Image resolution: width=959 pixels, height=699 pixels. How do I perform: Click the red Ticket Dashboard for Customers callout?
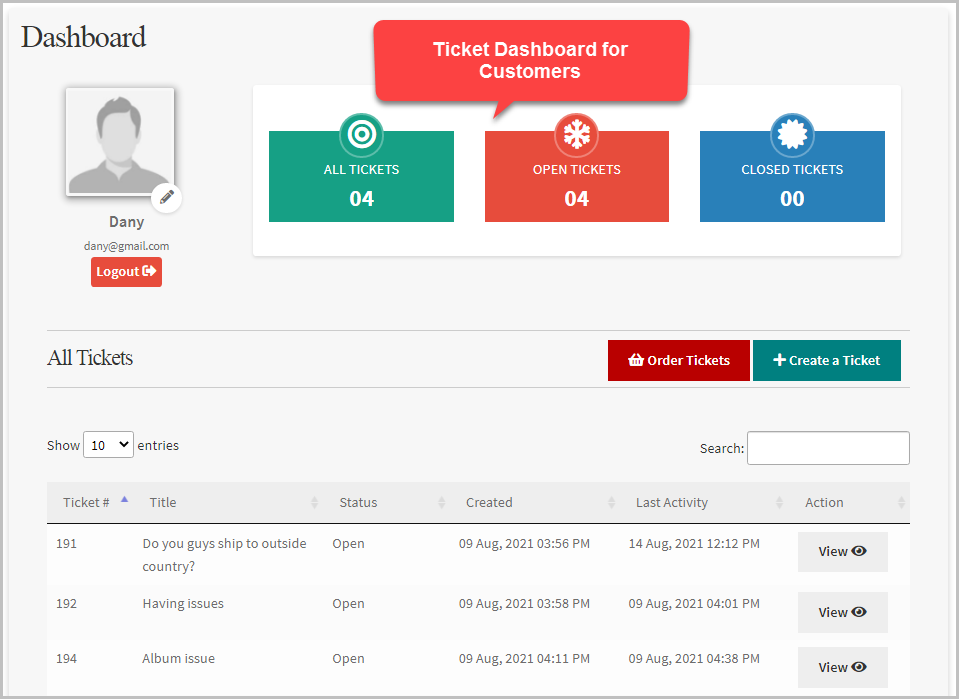pos(530,60)
